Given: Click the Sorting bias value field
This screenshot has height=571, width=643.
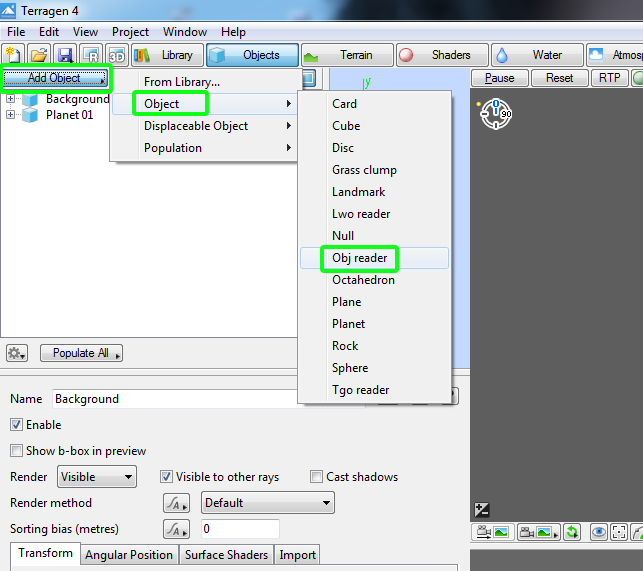Looking at the screenshot, I should pos(240,529).
